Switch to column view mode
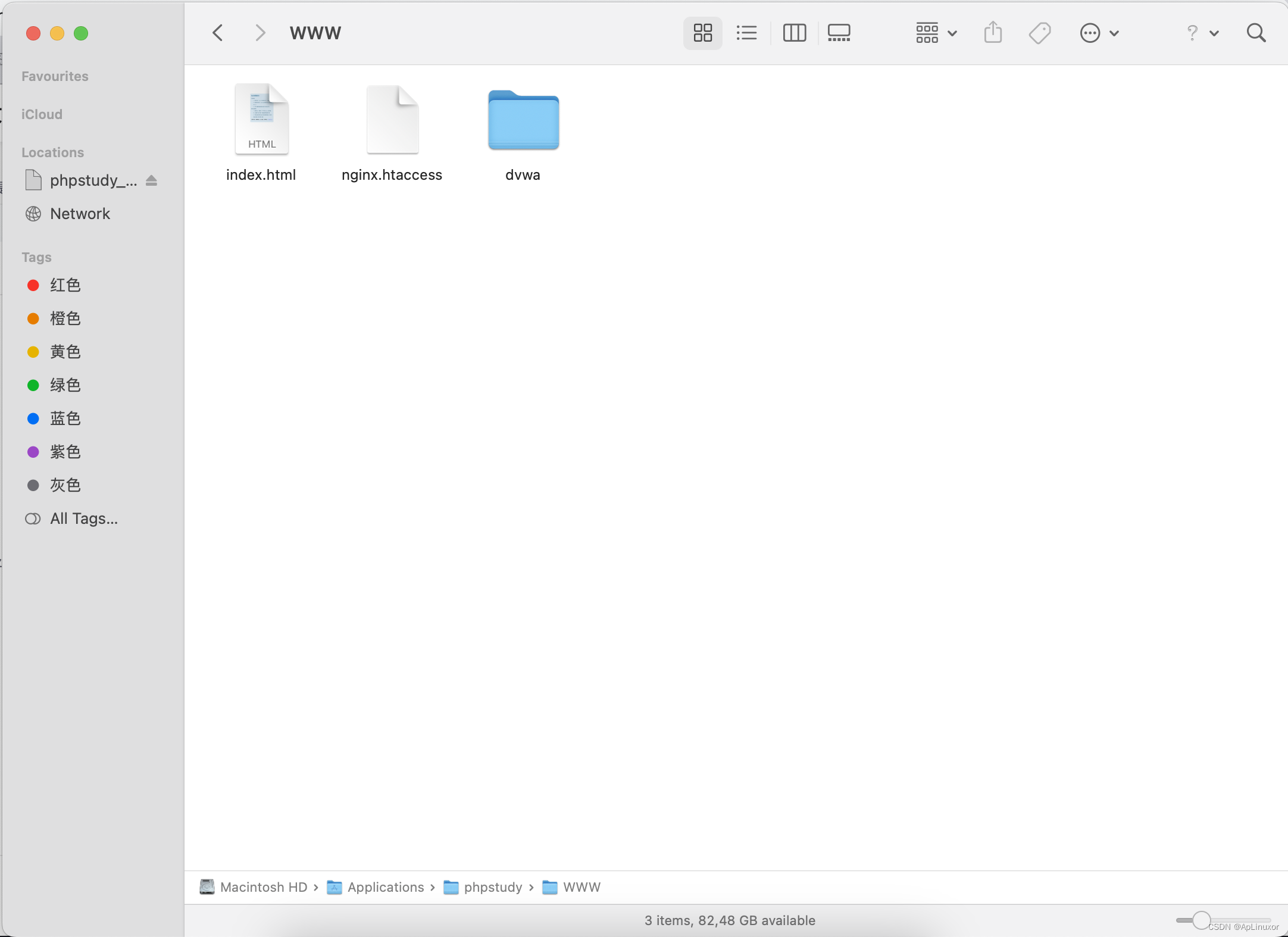The image size is (1288, 937). pyautogui.click(x=794, y=33)
